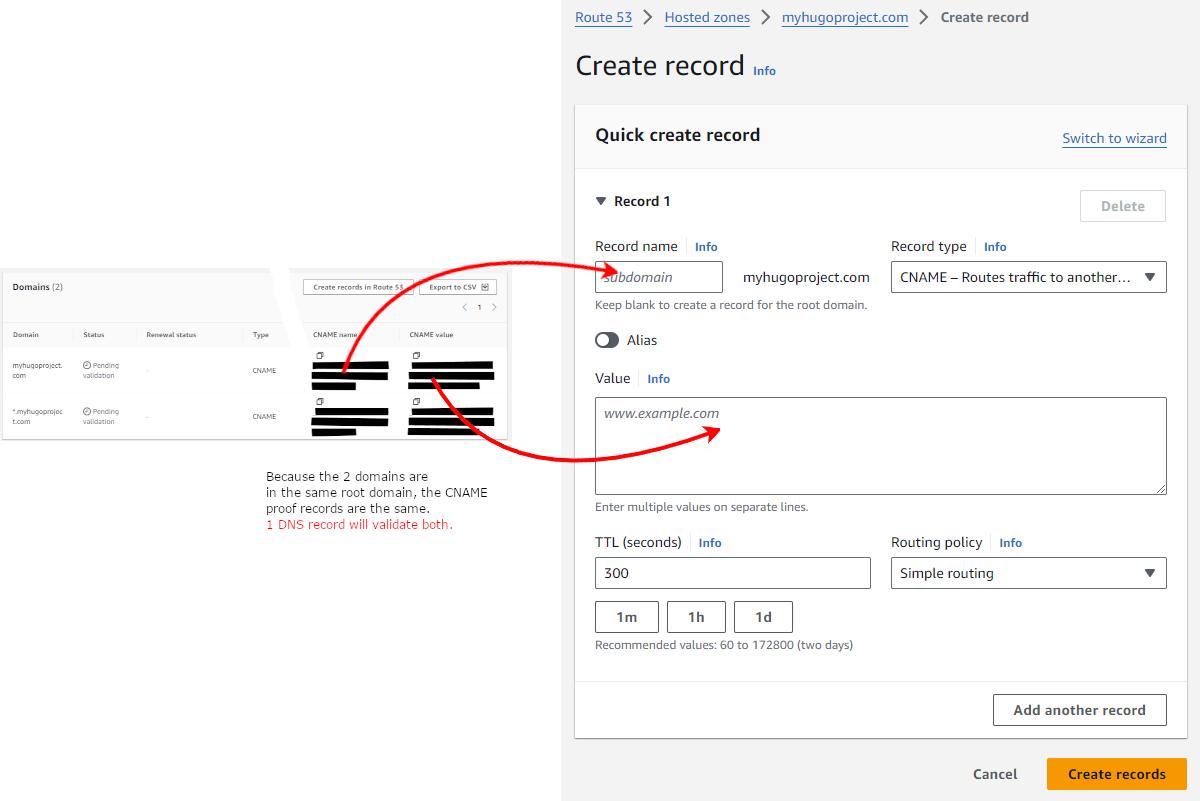The image size is (1200, 801).
Task: Click the Create records button
Action: pos(1117,774)
